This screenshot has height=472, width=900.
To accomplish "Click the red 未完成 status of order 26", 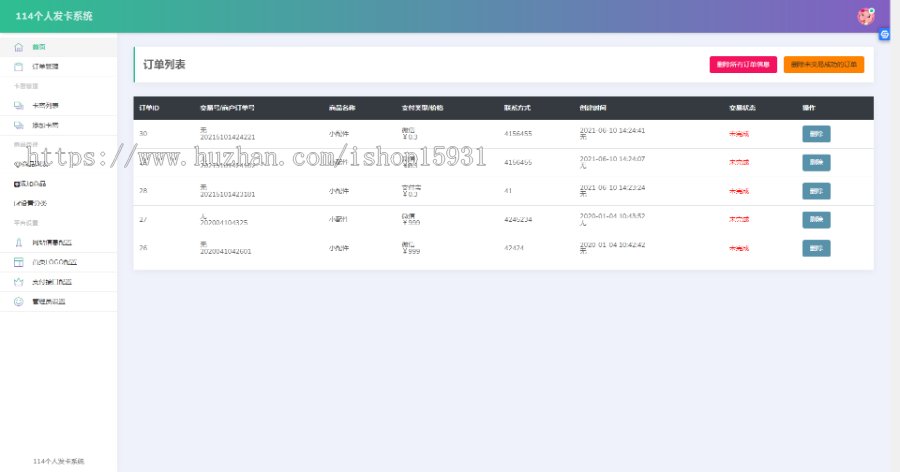I will 739,248.
